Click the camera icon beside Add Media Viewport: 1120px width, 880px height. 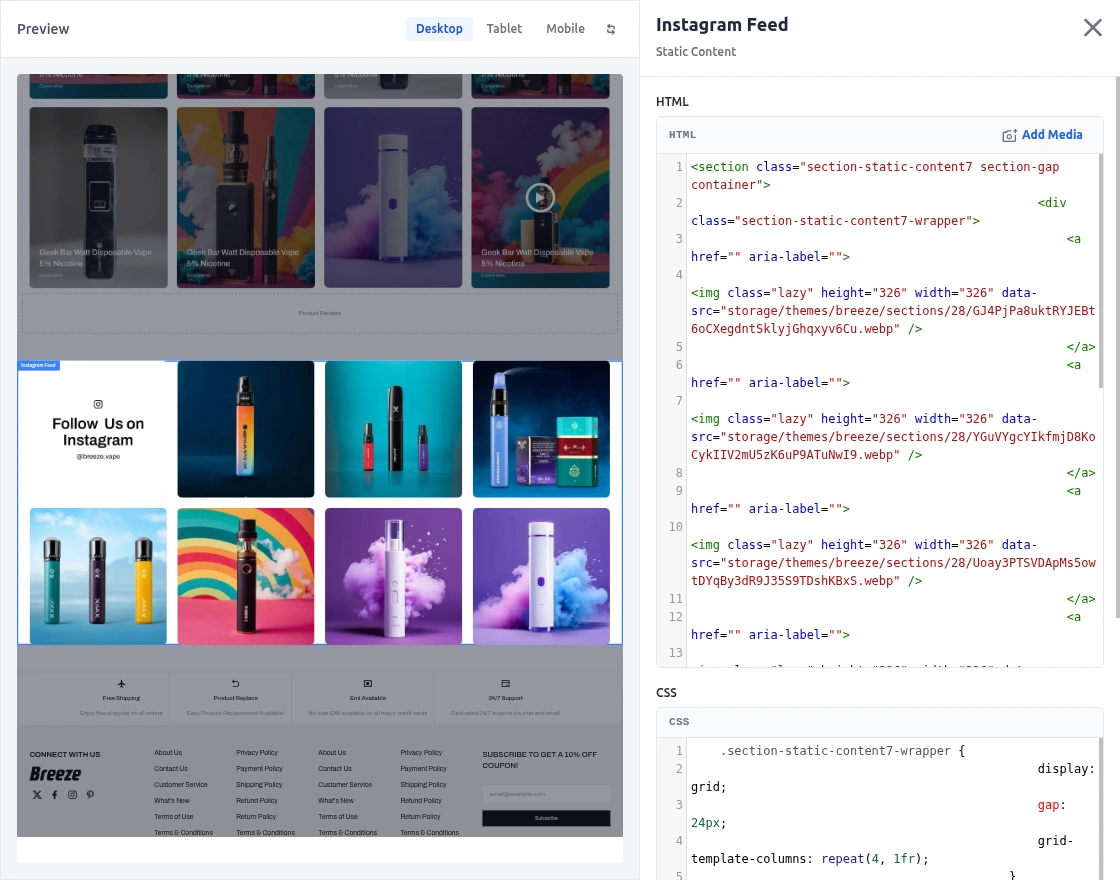[x=1009, y=135]
